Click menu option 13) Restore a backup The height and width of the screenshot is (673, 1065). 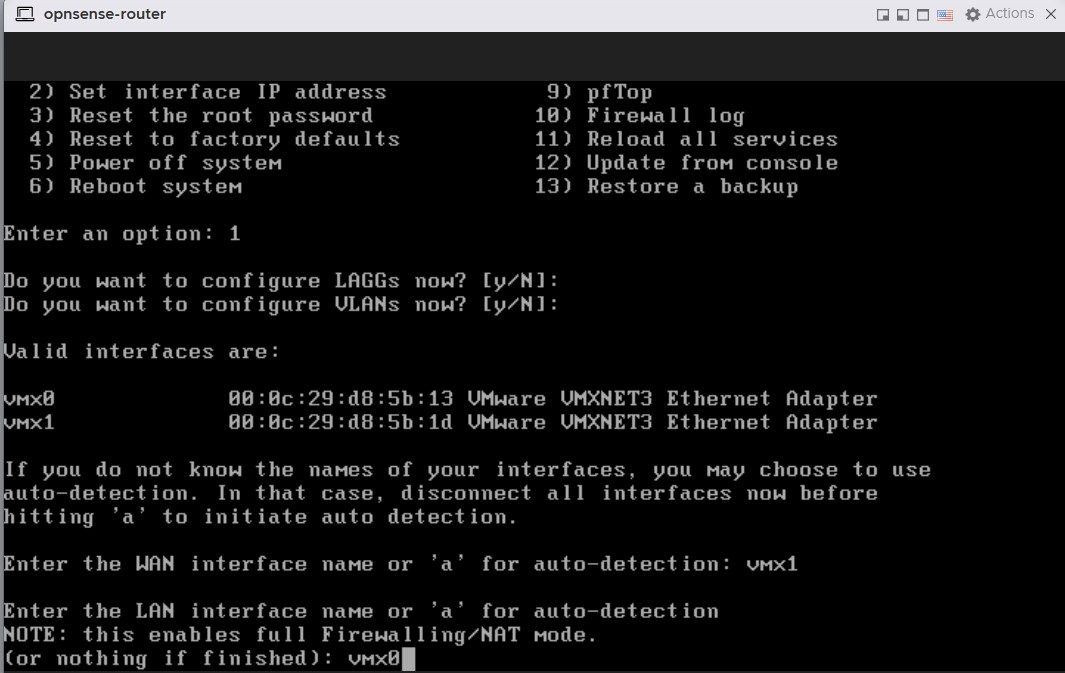667,187
